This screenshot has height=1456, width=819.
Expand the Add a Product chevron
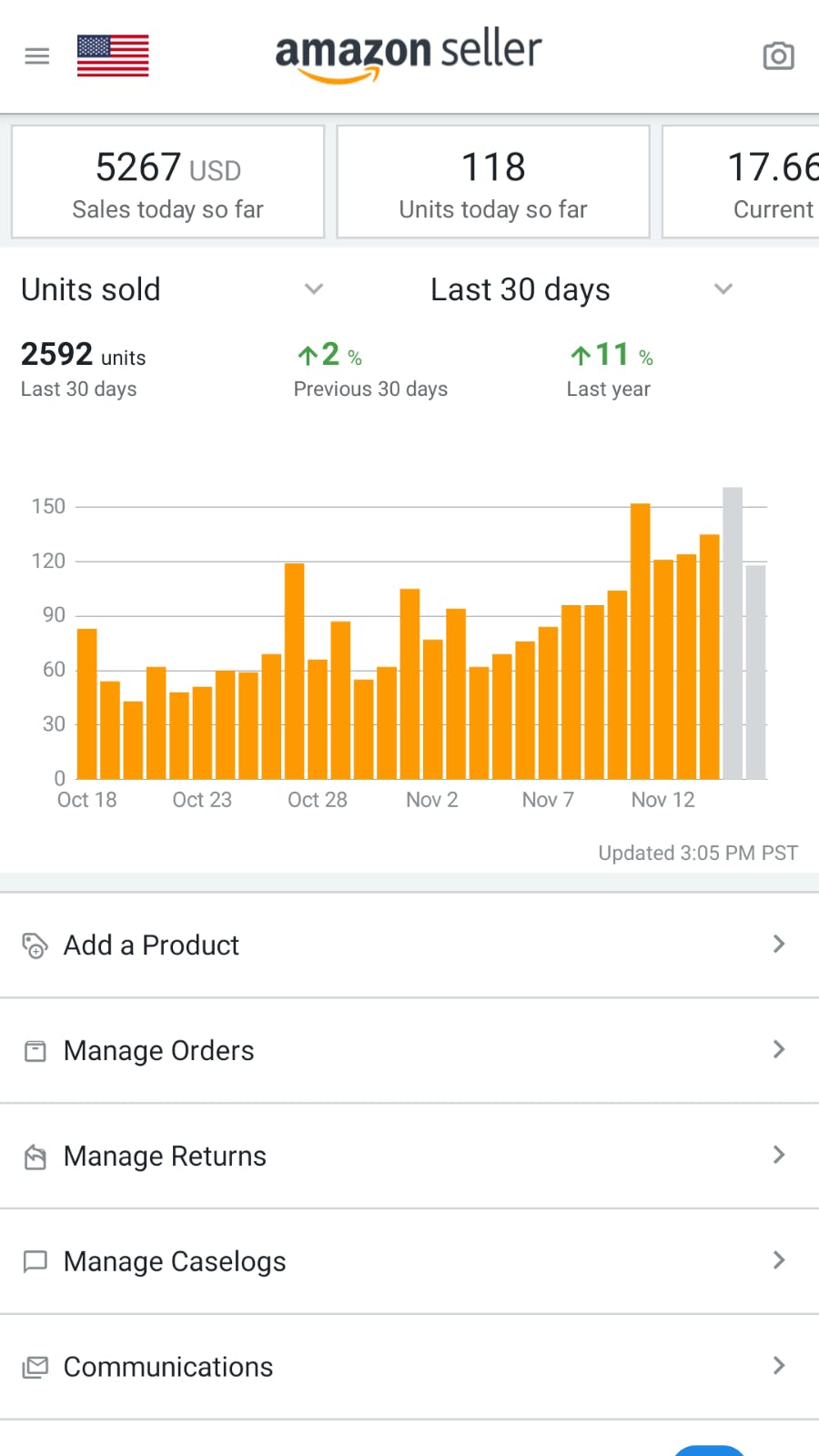(x=779, y=945)
